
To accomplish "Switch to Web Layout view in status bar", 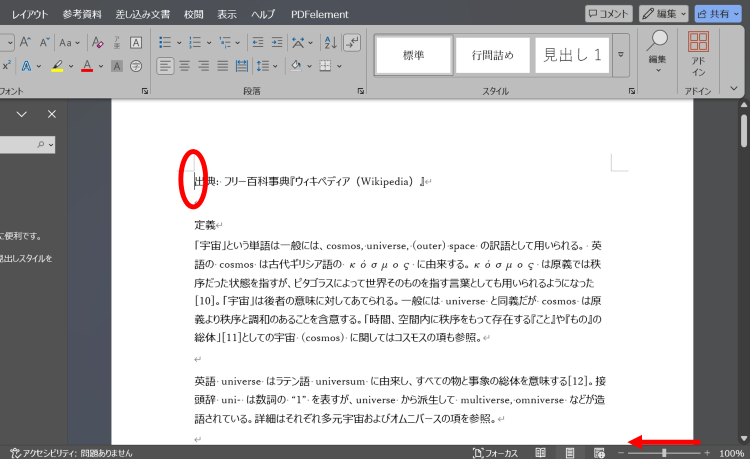I will [x=599, y=453].
